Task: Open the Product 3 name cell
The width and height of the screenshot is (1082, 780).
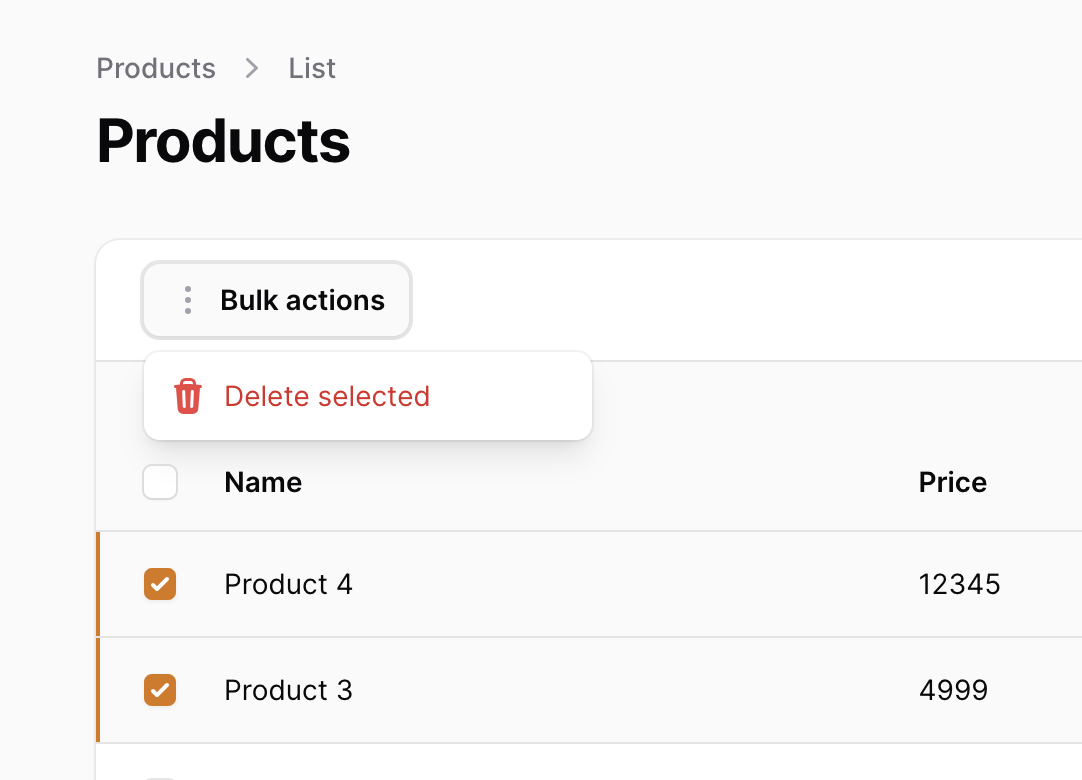Action: point(288,690)
